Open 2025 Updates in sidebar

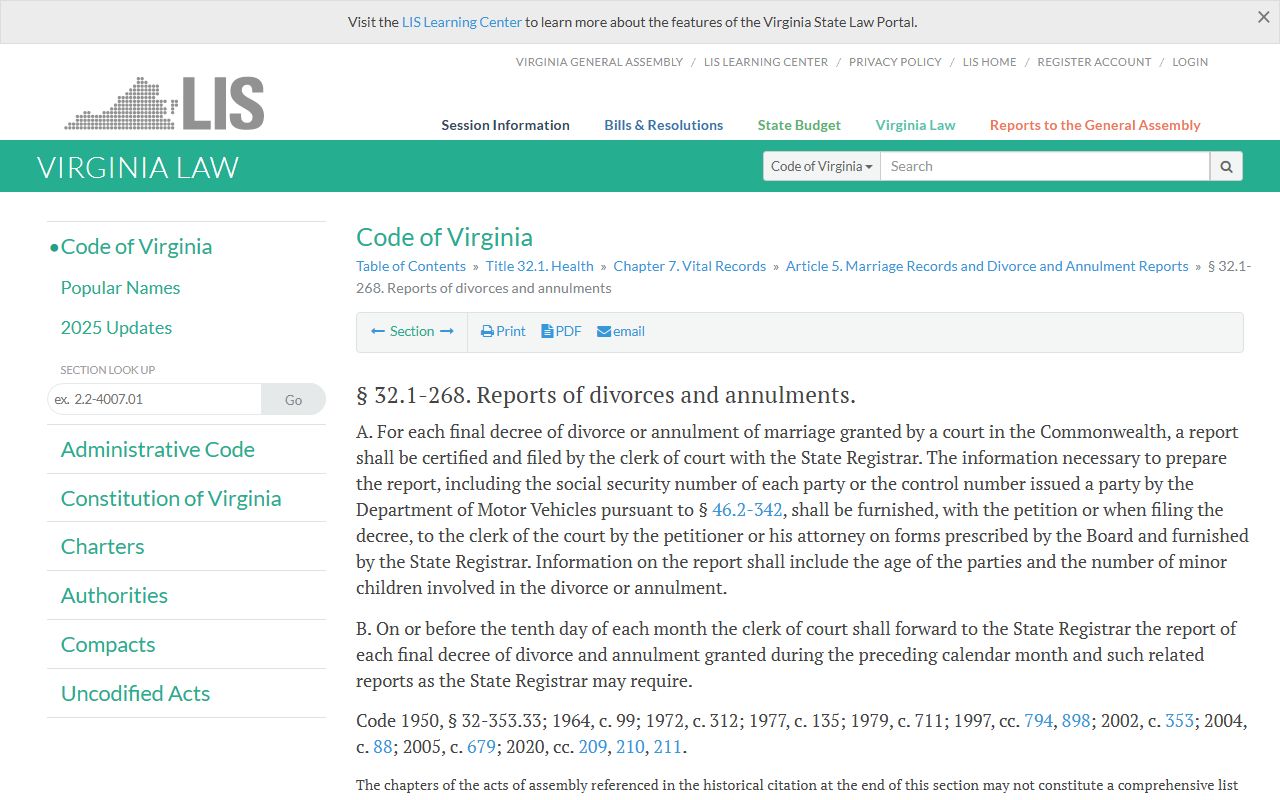coord(116,327)
